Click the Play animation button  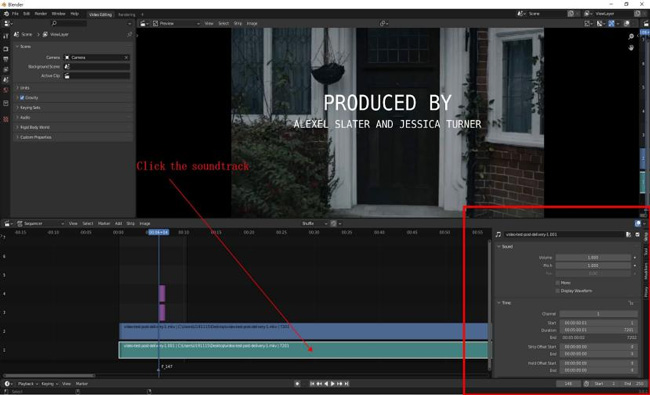coord(332,384)
